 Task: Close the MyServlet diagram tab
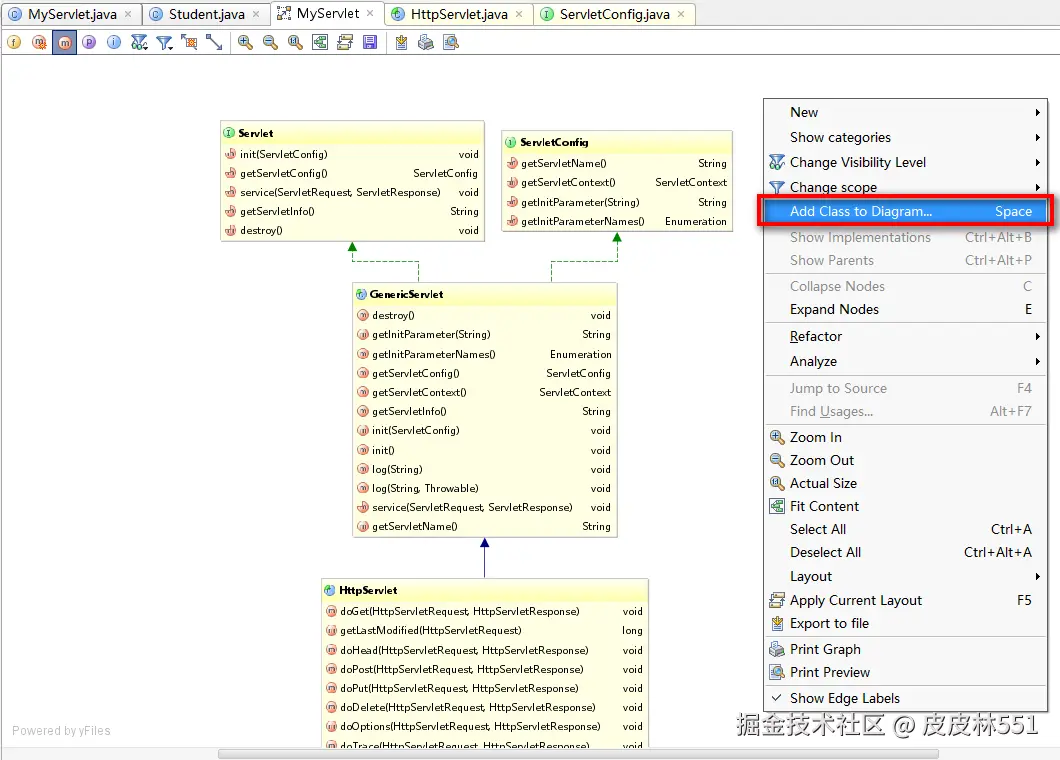(370, 13)
